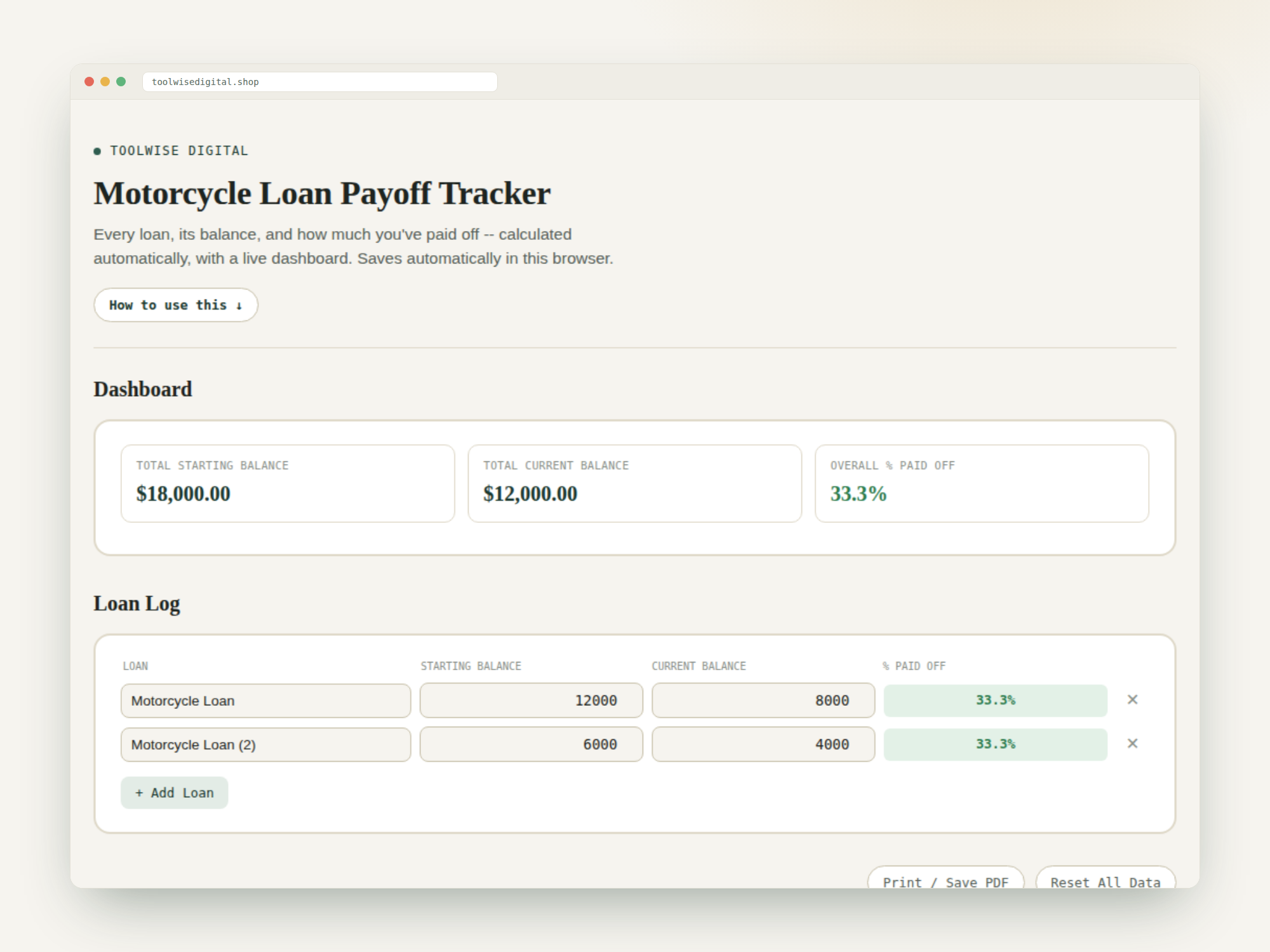Click the TOTAL STARTING BALANCE card label
This screenshot has height=952, width=1270.
point(212,465)
